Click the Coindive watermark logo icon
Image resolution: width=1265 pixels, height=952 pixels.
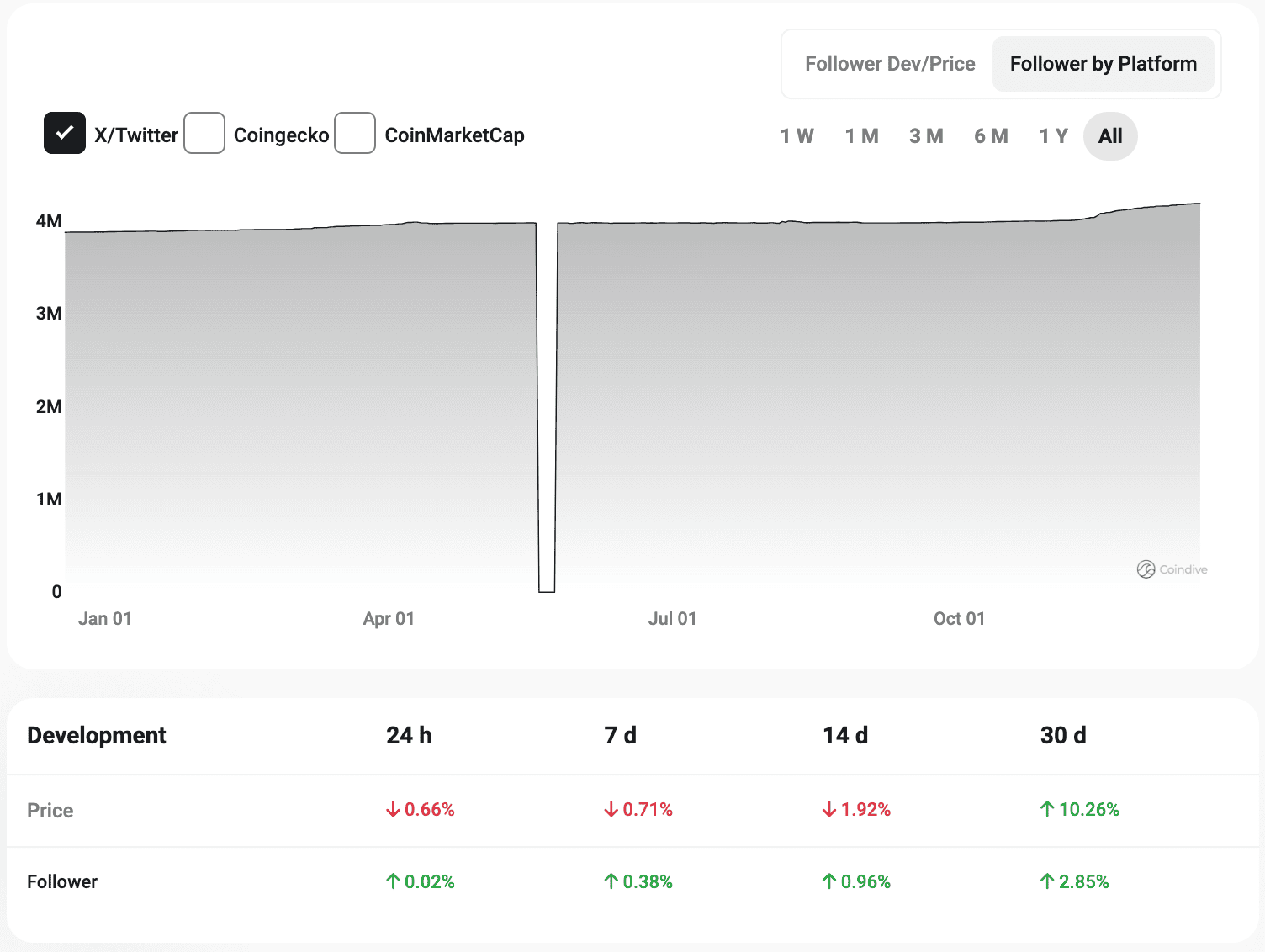(1146, 569)
